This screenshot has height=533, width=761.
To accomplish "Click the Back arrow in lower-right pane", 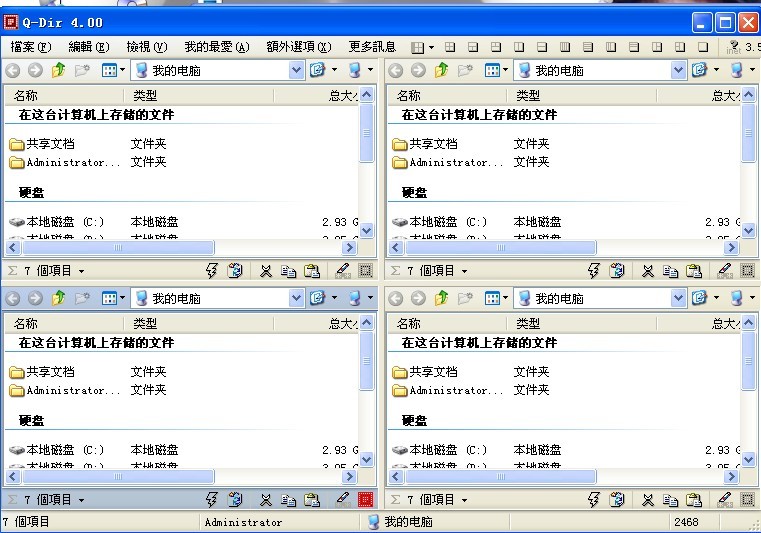I will click(396, 299).
